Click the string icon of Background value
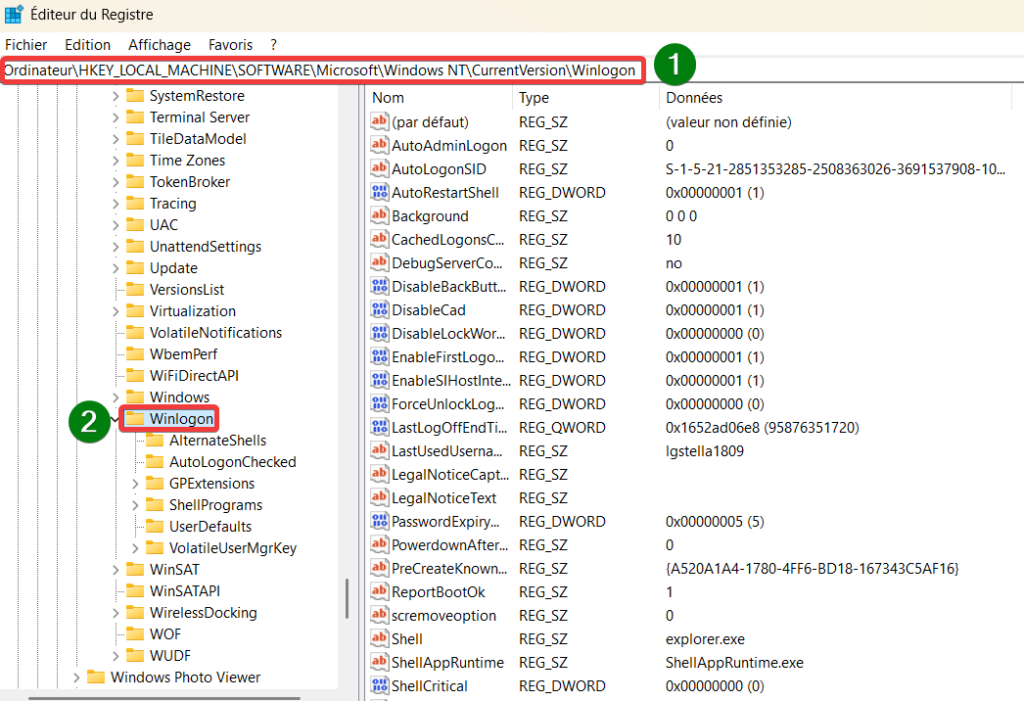1024x701 pixels. (379, 216)
